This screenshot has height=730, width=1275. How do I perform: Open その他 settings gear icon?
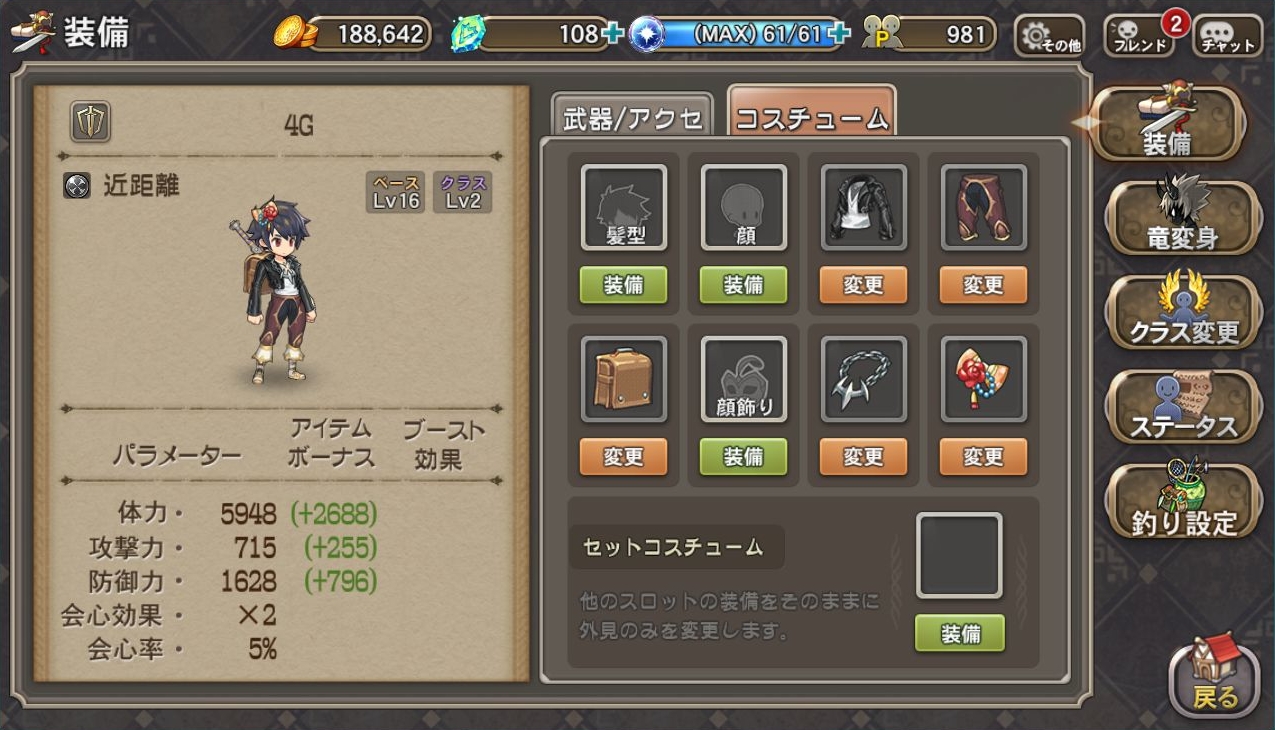pos(1048,35)
